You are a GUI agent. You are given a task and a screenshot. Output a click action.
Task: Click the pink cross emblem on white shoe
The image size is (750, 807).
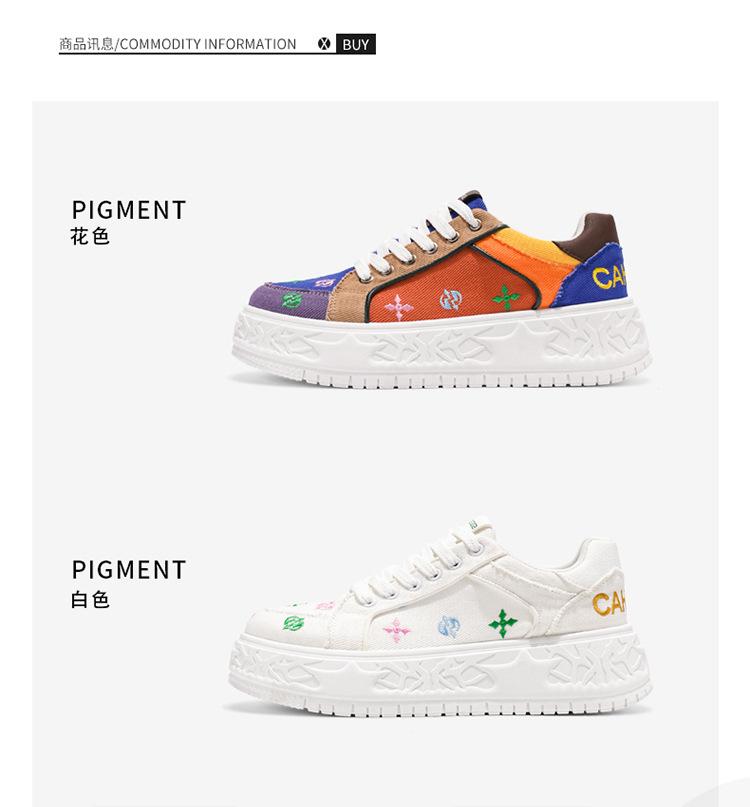[397, 630]
